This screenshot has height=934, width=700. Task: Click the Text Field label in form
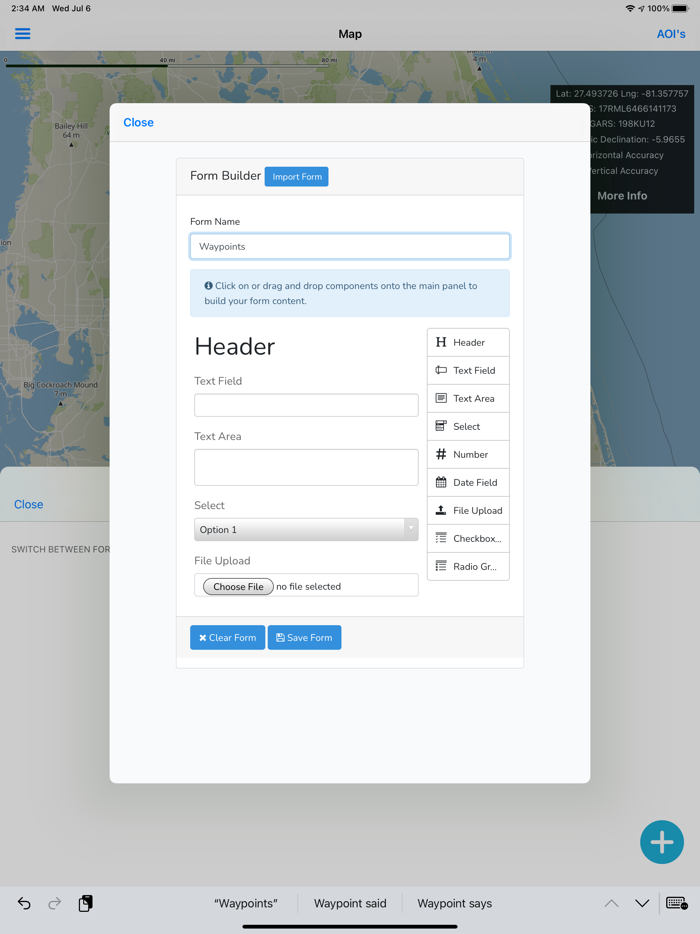click(218, 381)
